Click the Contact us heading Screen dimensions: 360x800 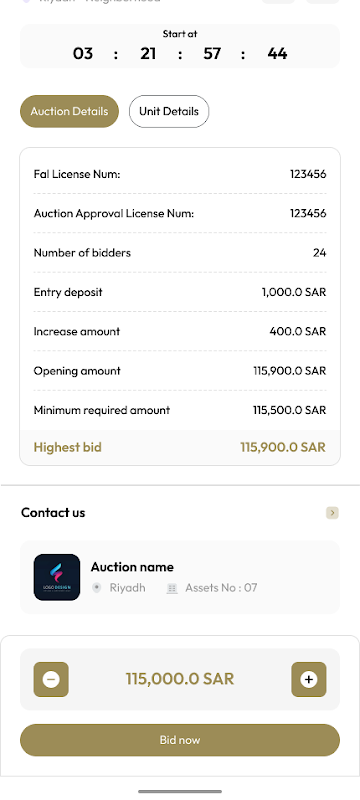(x=53, y=513)
